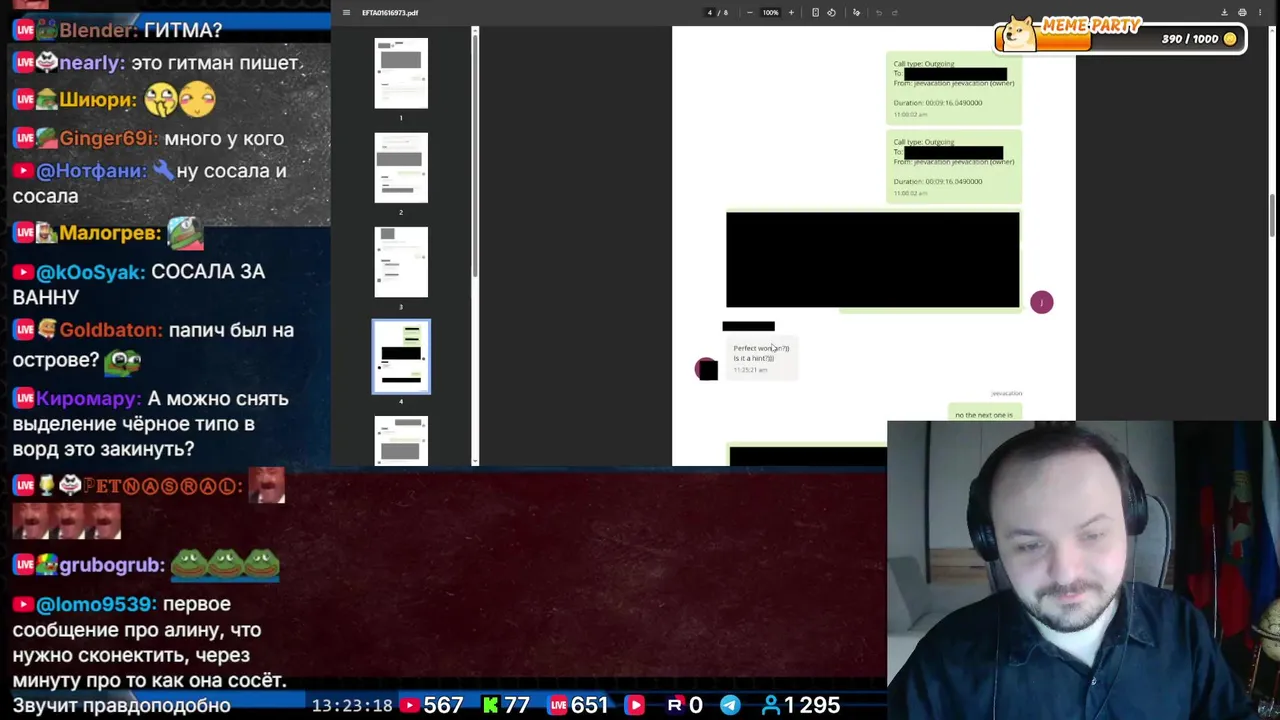The width and height of the screenshot is (1280, 720).
Task: Click the large redacted black block
Action: tap(873, 260)
